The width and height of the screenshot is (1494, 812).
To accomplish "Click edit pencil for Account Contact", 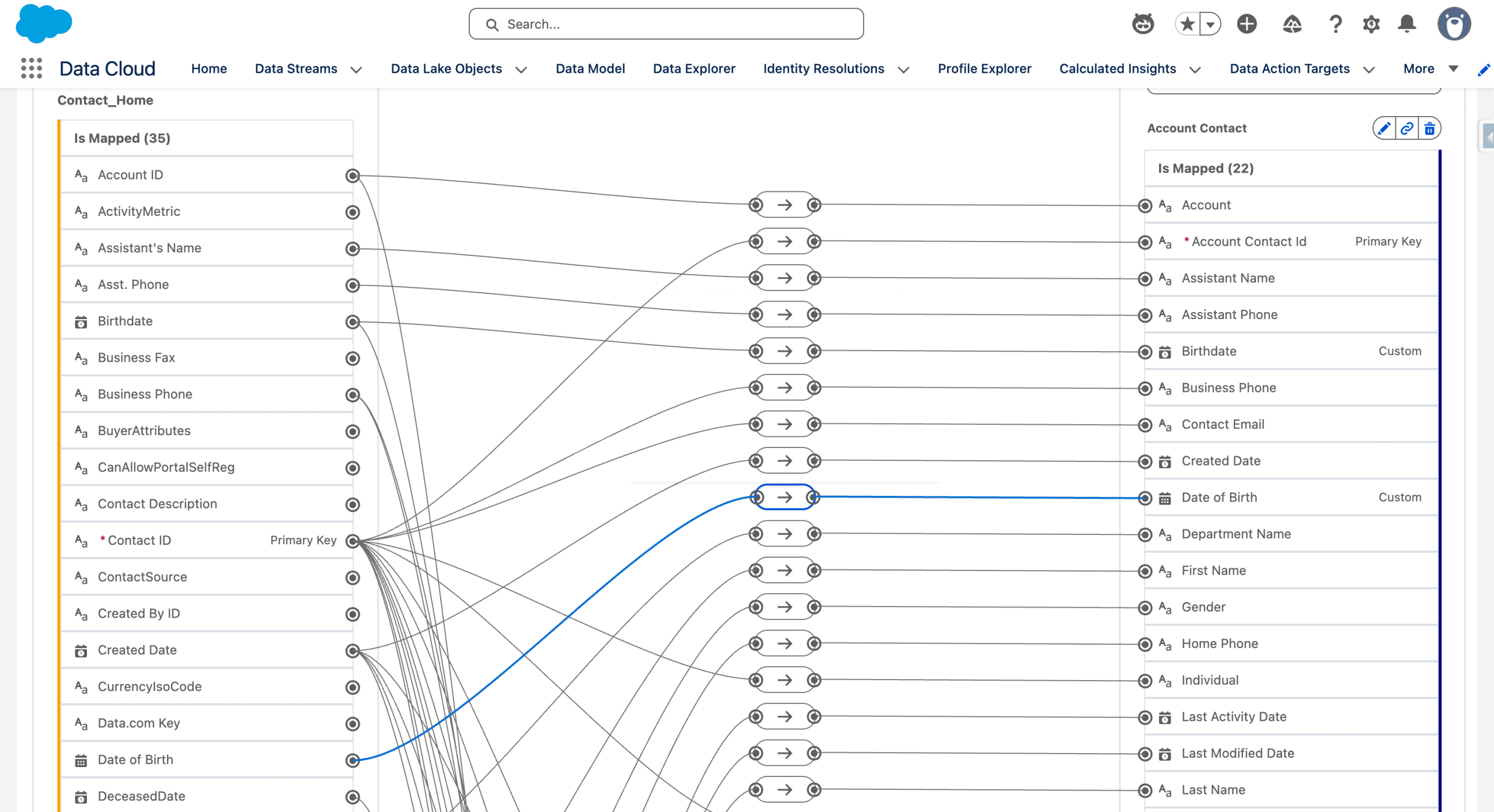I will pyautogui.click(x=1384, y=128).
